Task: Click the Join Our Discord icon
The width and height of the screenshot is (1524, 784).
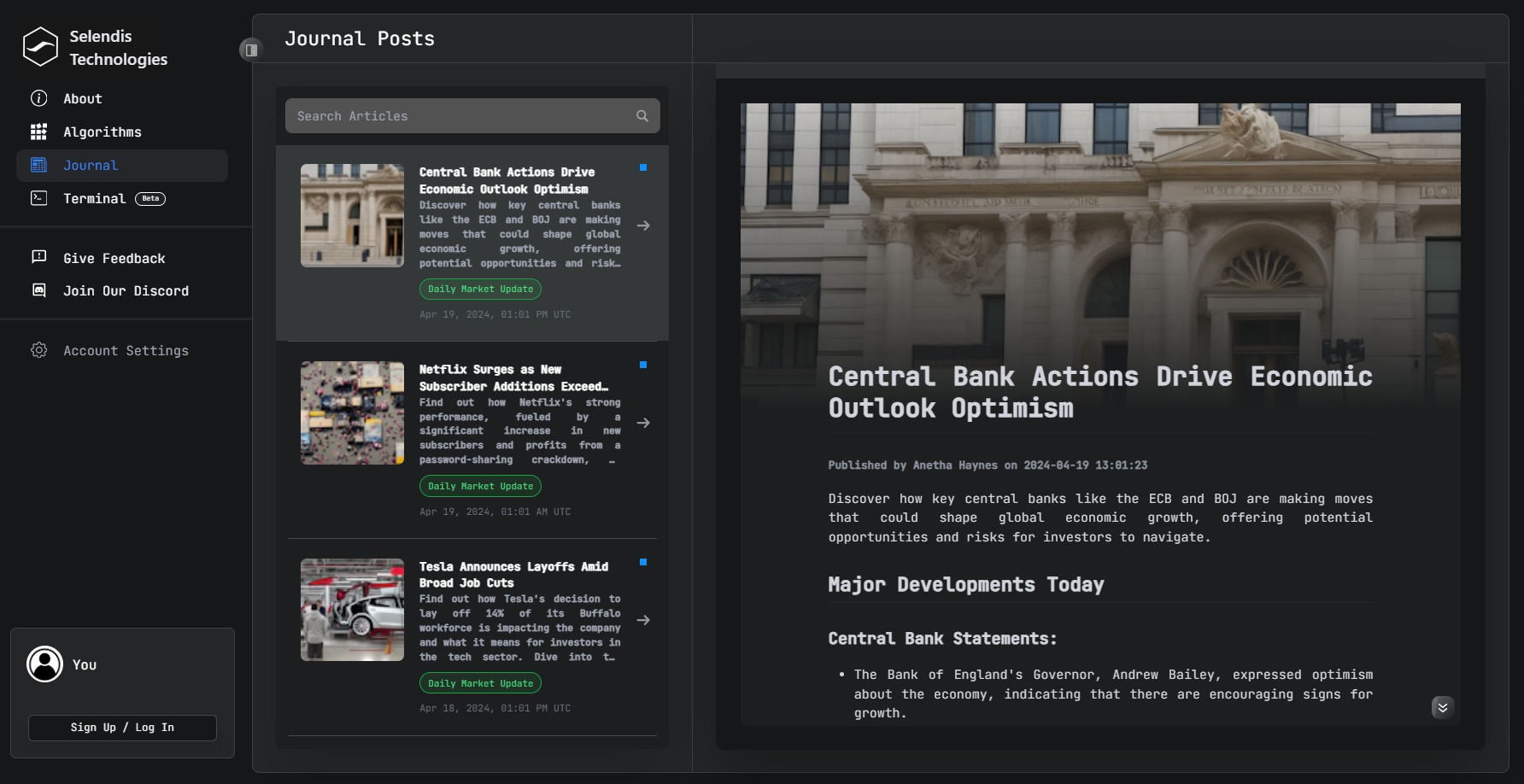Action: coord(39,290)
